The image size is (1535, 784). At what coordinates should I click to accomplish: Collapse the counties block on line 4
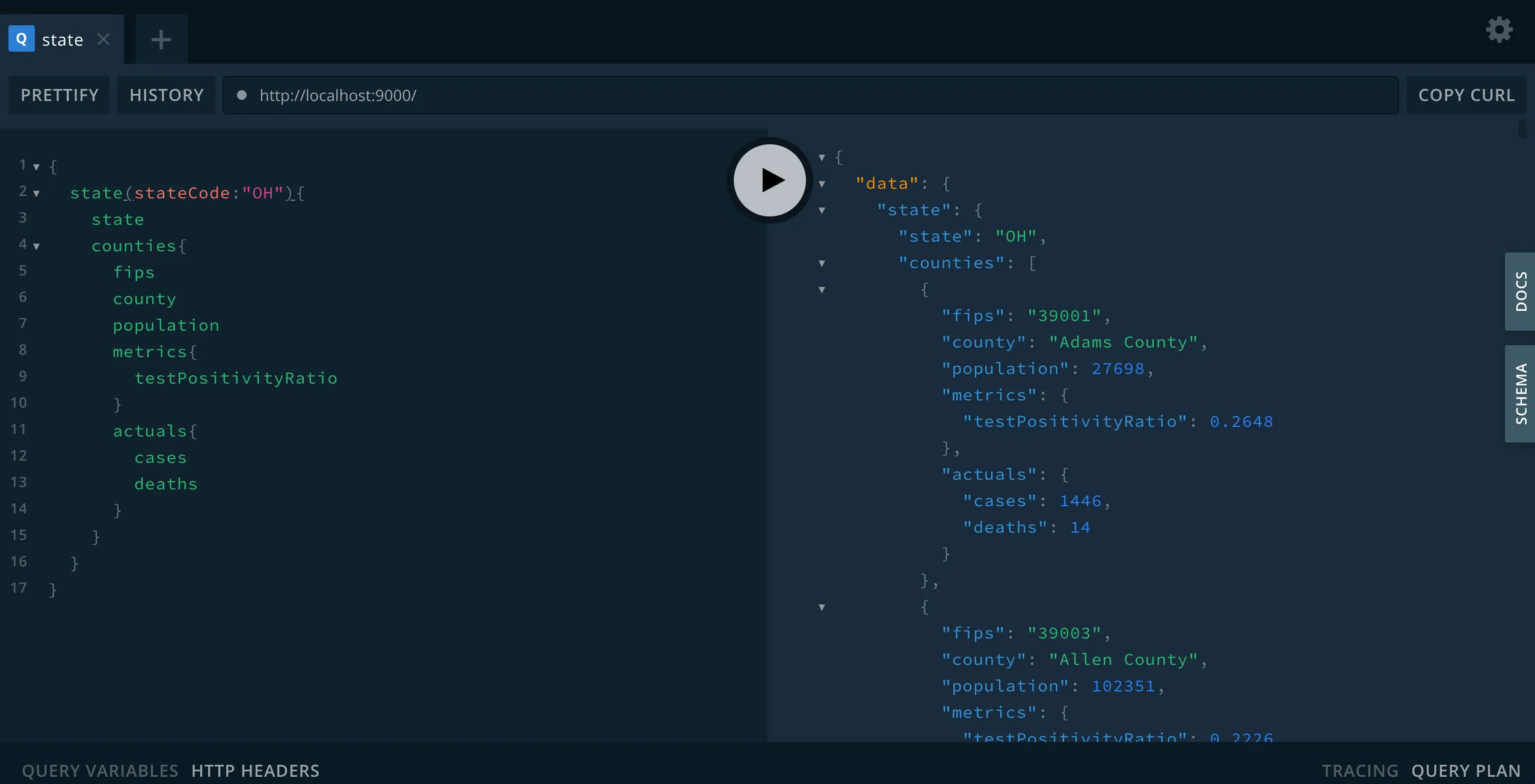[x=36, y=247]
